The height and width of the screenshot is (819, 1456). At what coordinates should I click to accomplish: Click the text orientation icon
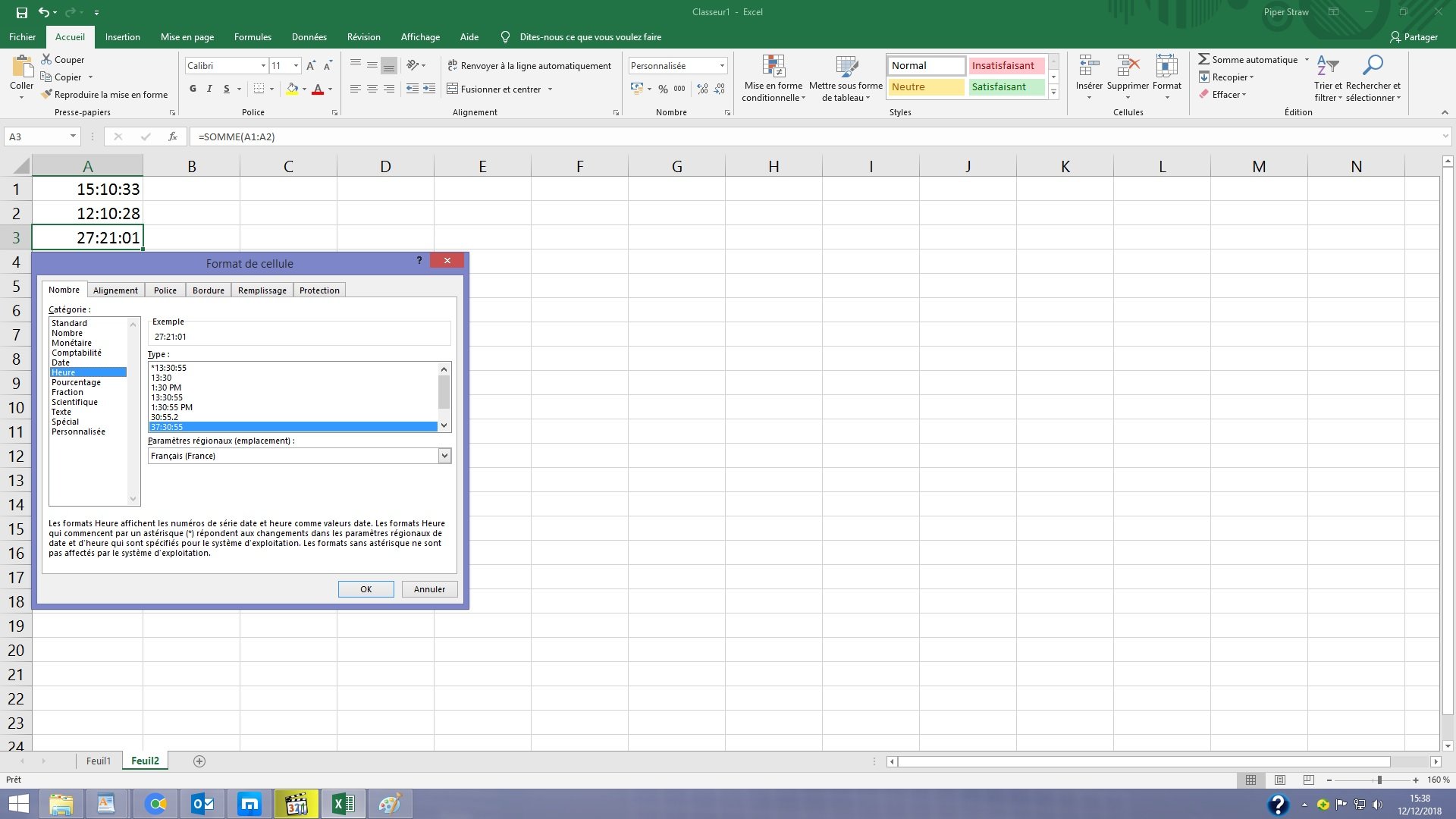(x=413, y=65)
